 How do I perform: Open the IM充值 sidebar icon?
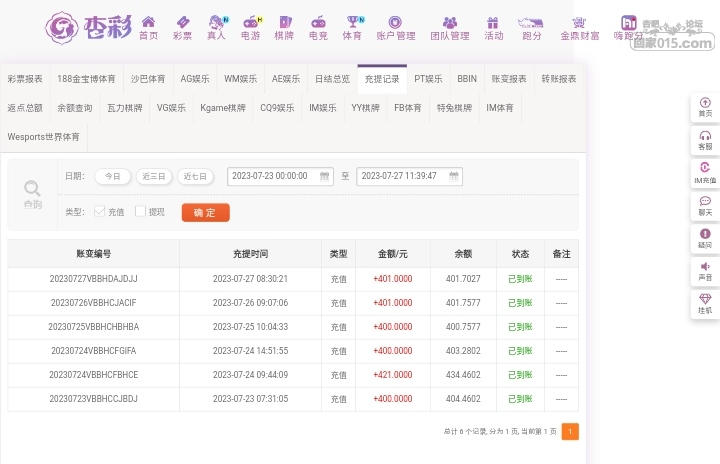tap(705, 167)
